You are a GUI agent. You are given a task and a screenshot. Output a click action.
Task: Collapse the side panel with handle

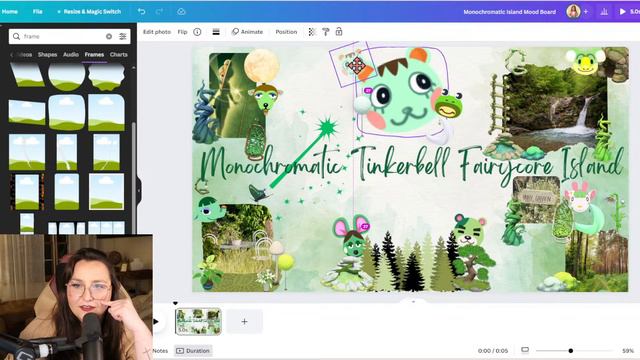tap(139, 190)
